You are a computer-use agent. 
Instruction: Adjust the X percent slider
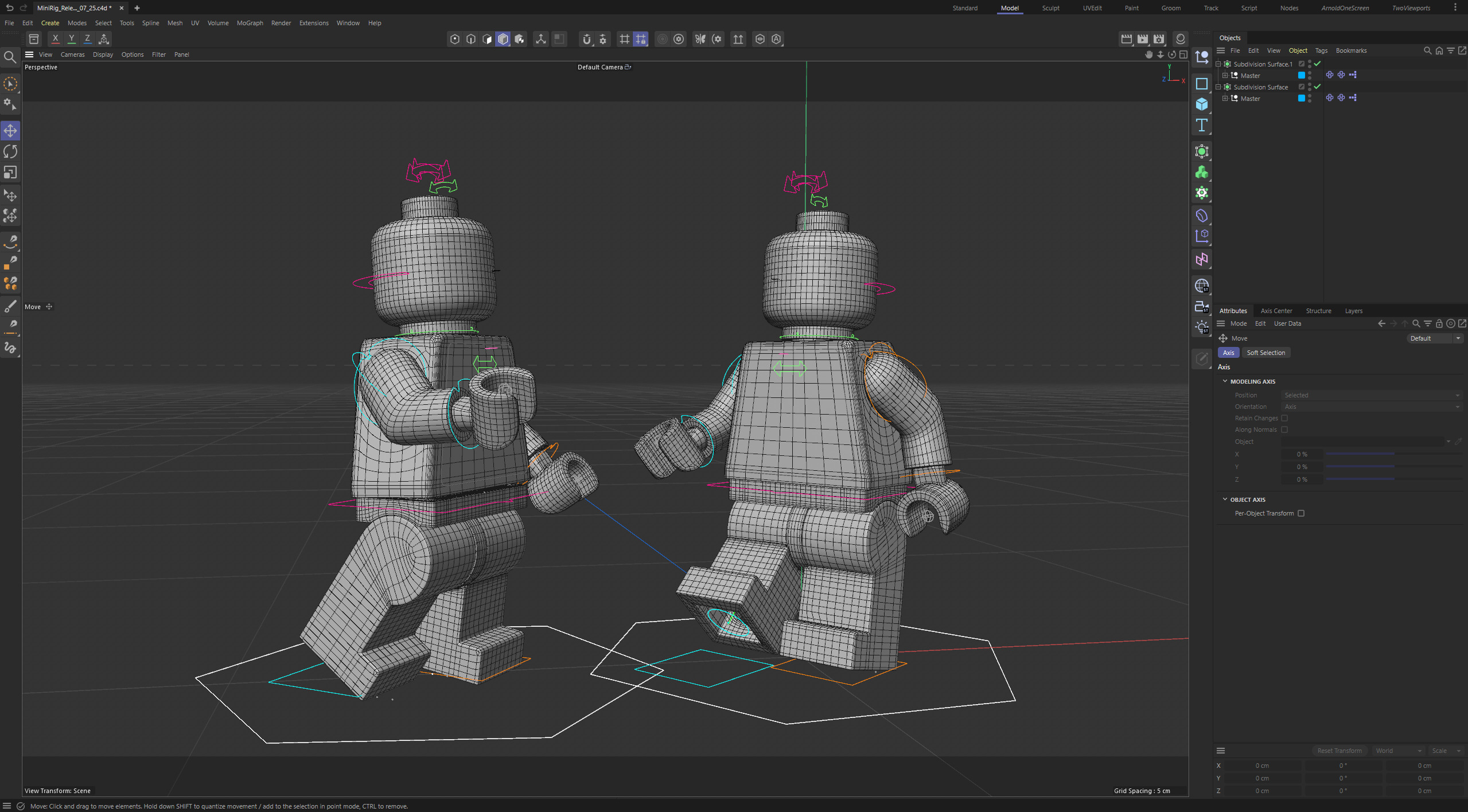(1393, 454)
